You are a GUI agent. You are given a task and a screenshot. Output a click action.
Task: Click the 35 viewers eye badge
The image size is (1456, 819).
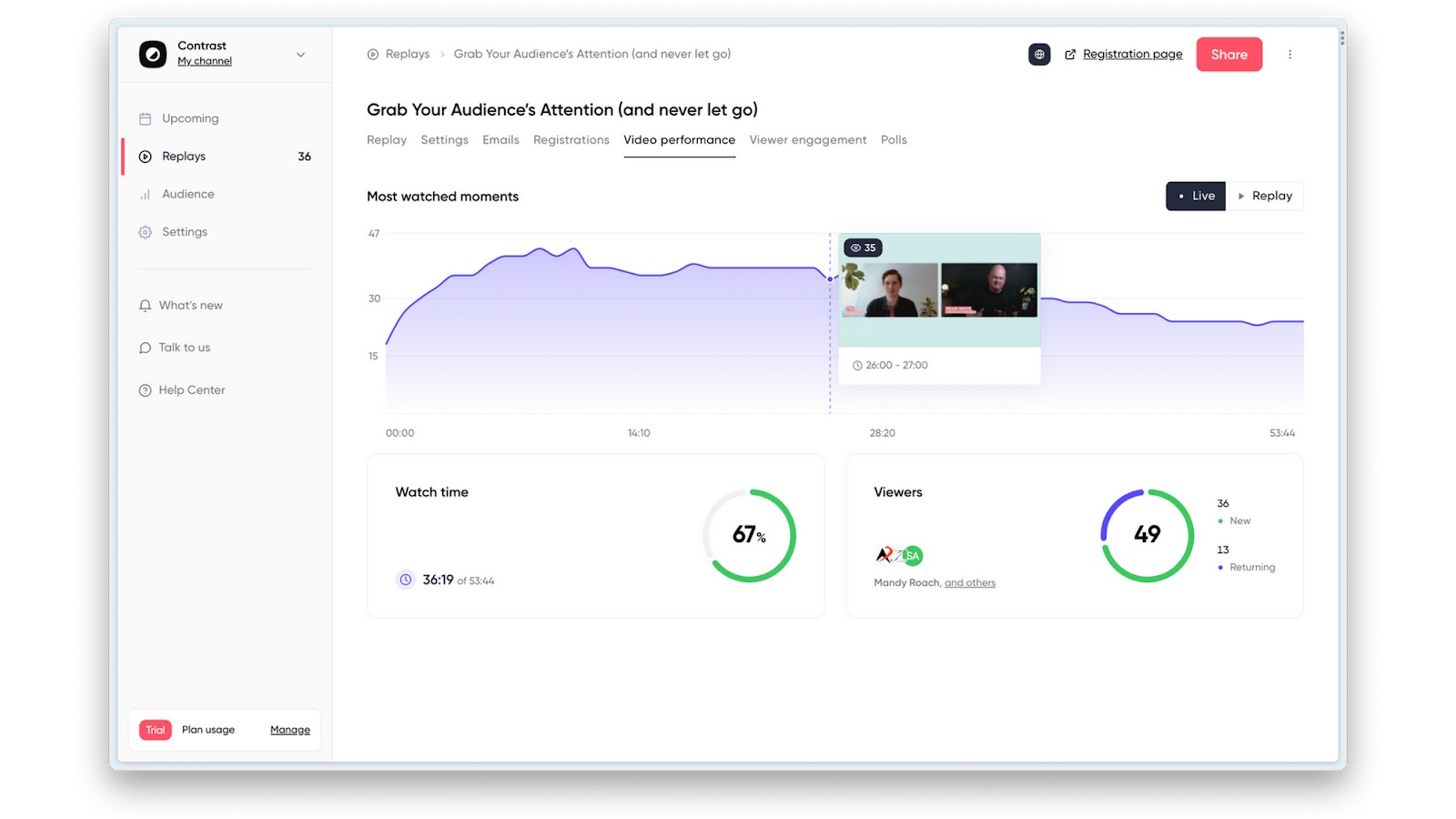[x=863, y=248]
